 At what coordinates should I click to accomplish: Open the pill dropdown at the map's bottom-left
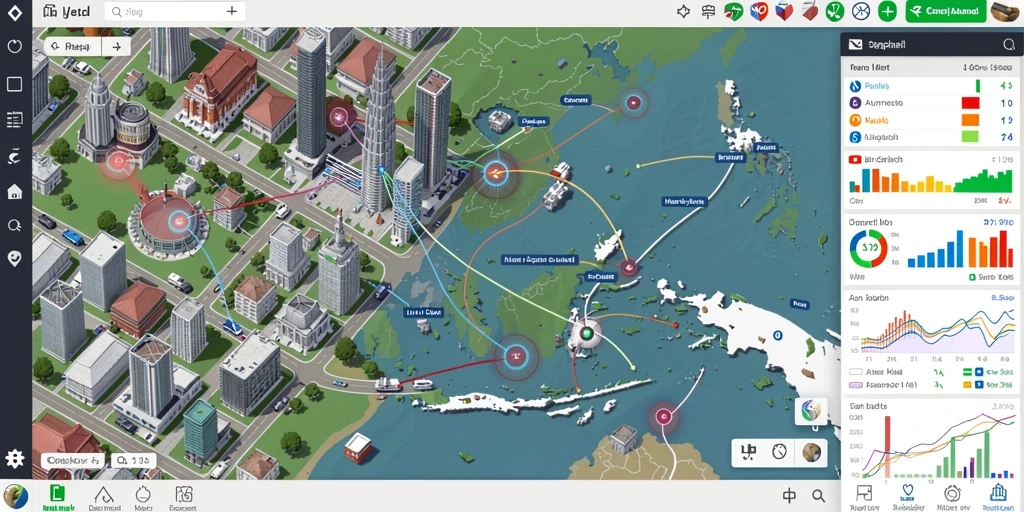(x=72, y=460)
